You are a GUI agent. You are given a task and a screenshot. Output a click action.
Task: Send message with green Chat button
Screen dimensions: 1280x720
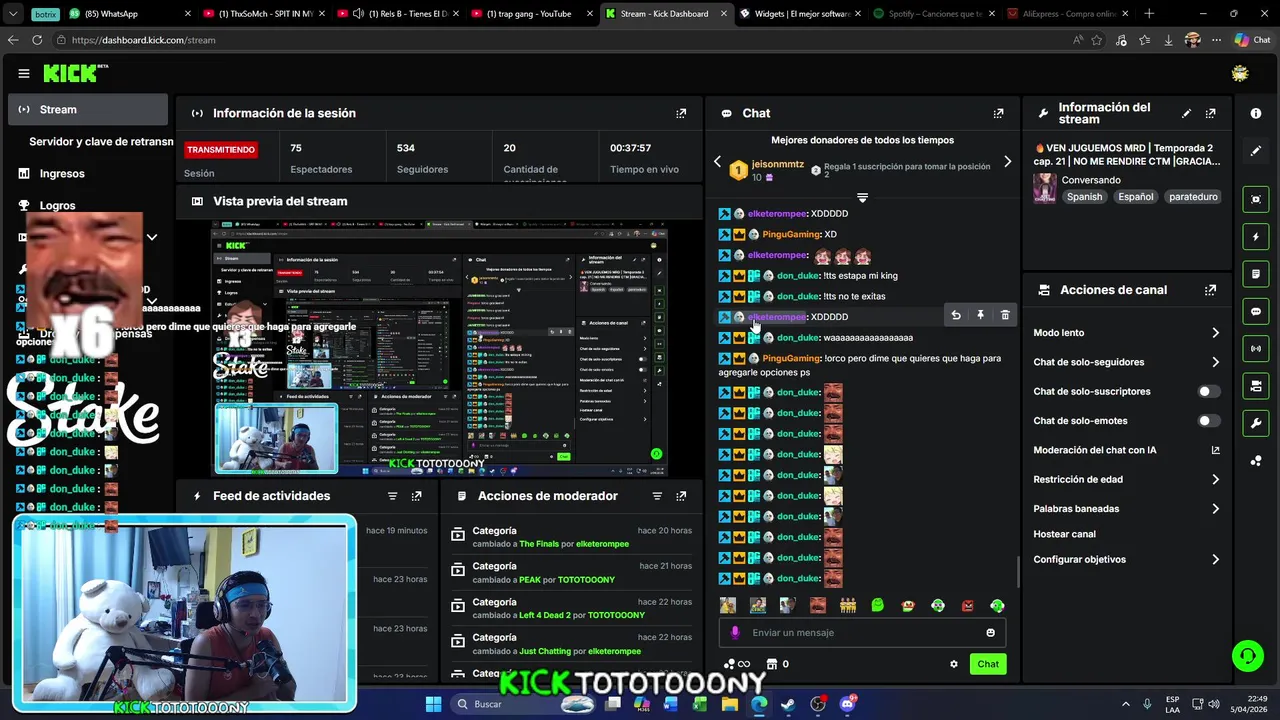988,664
